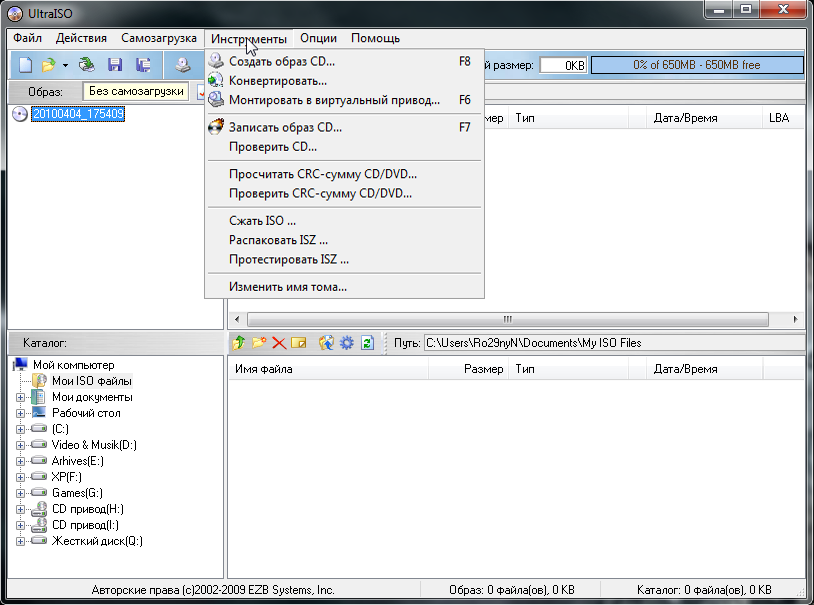
Task: Choose Изменить имя тома... menu entry
Action: pyautogui.click(x=344, y=287)
